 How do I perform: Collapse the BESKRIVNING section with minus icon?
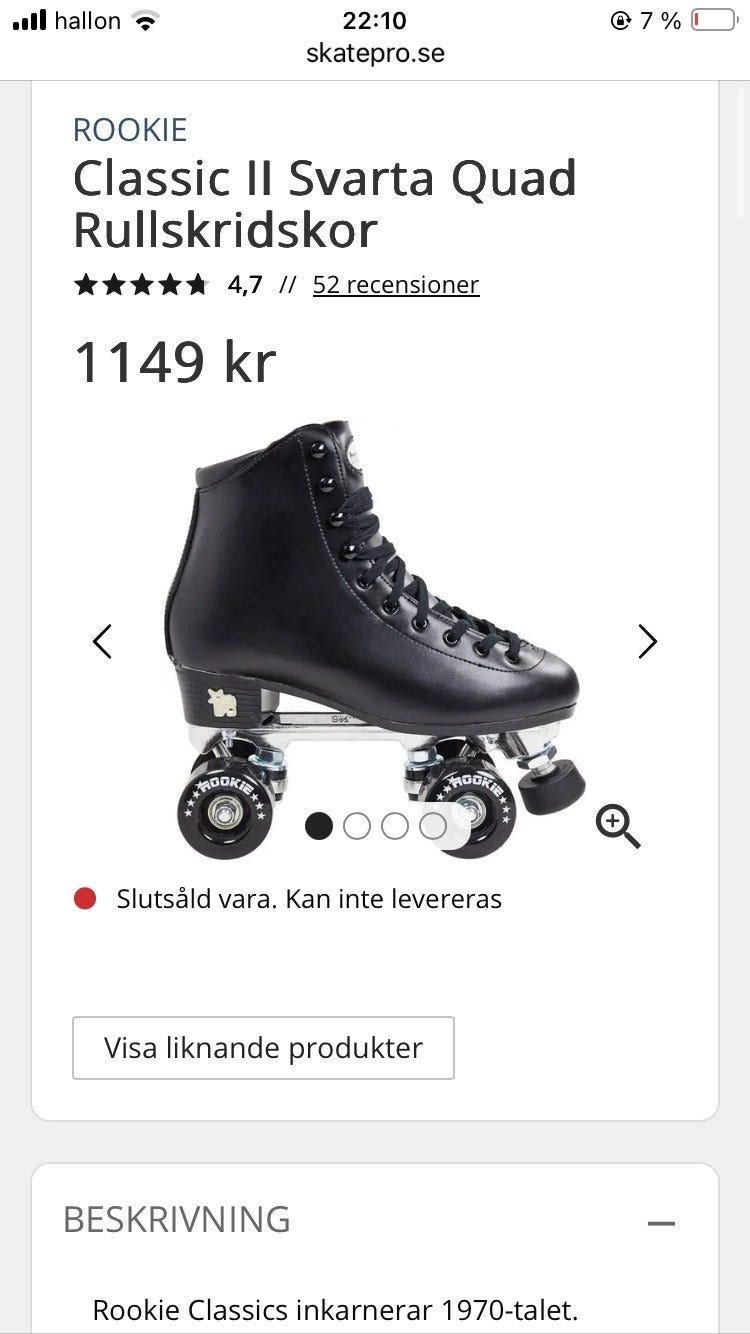661,1223
